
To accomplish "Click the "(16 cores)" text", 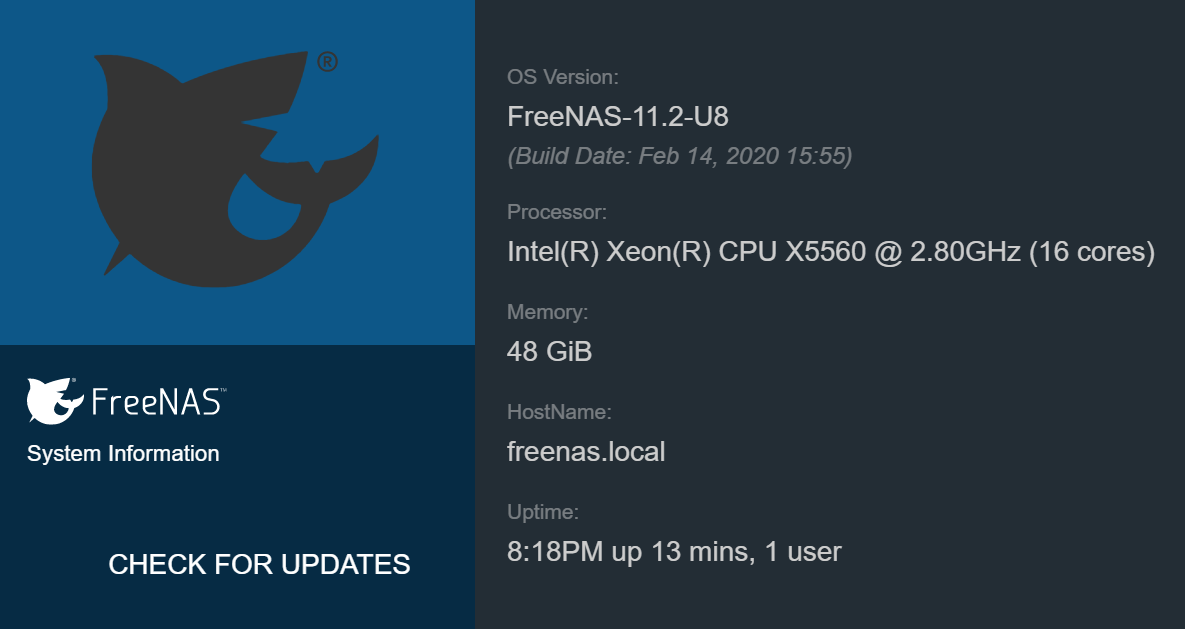I will pos(1093,252).
